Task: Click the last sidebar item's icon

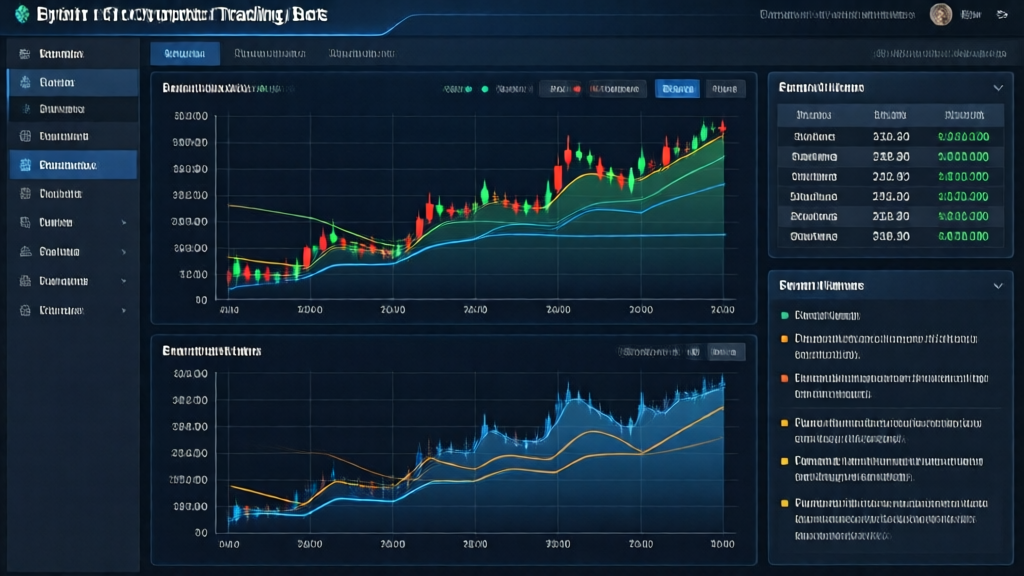Action: click(25, 311)
